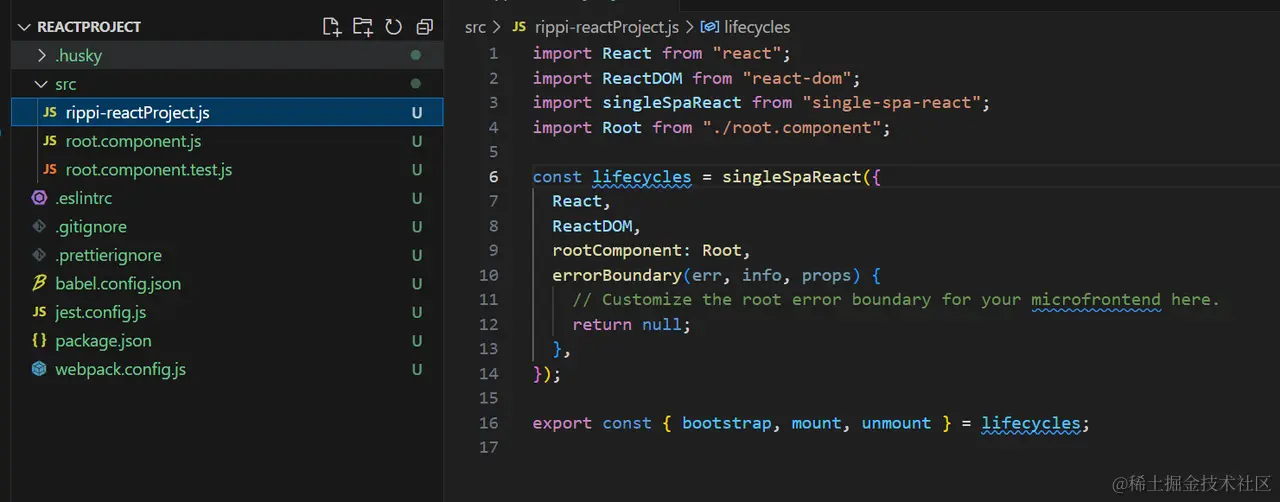Click line number 10 in the gutter
This screenshot has width=1280, height=502.
point(489,275)
